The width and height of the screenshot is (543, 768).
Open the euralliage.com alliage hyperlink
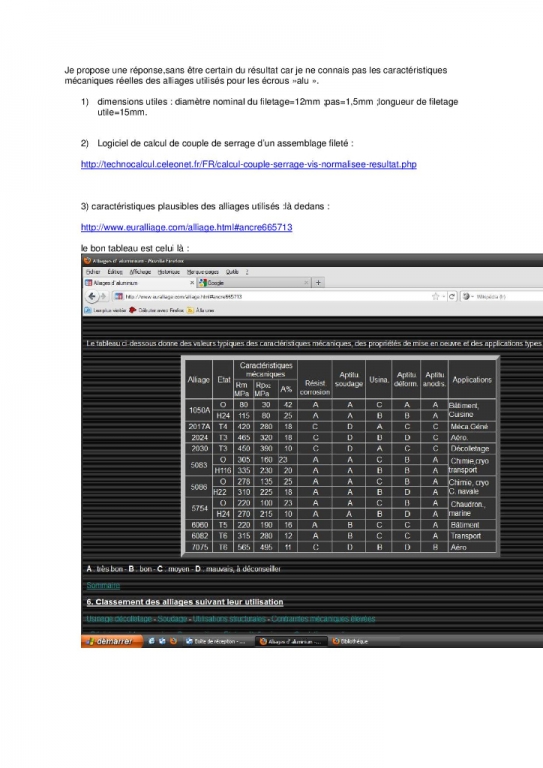pyautogui.click(x=187, y=227)
